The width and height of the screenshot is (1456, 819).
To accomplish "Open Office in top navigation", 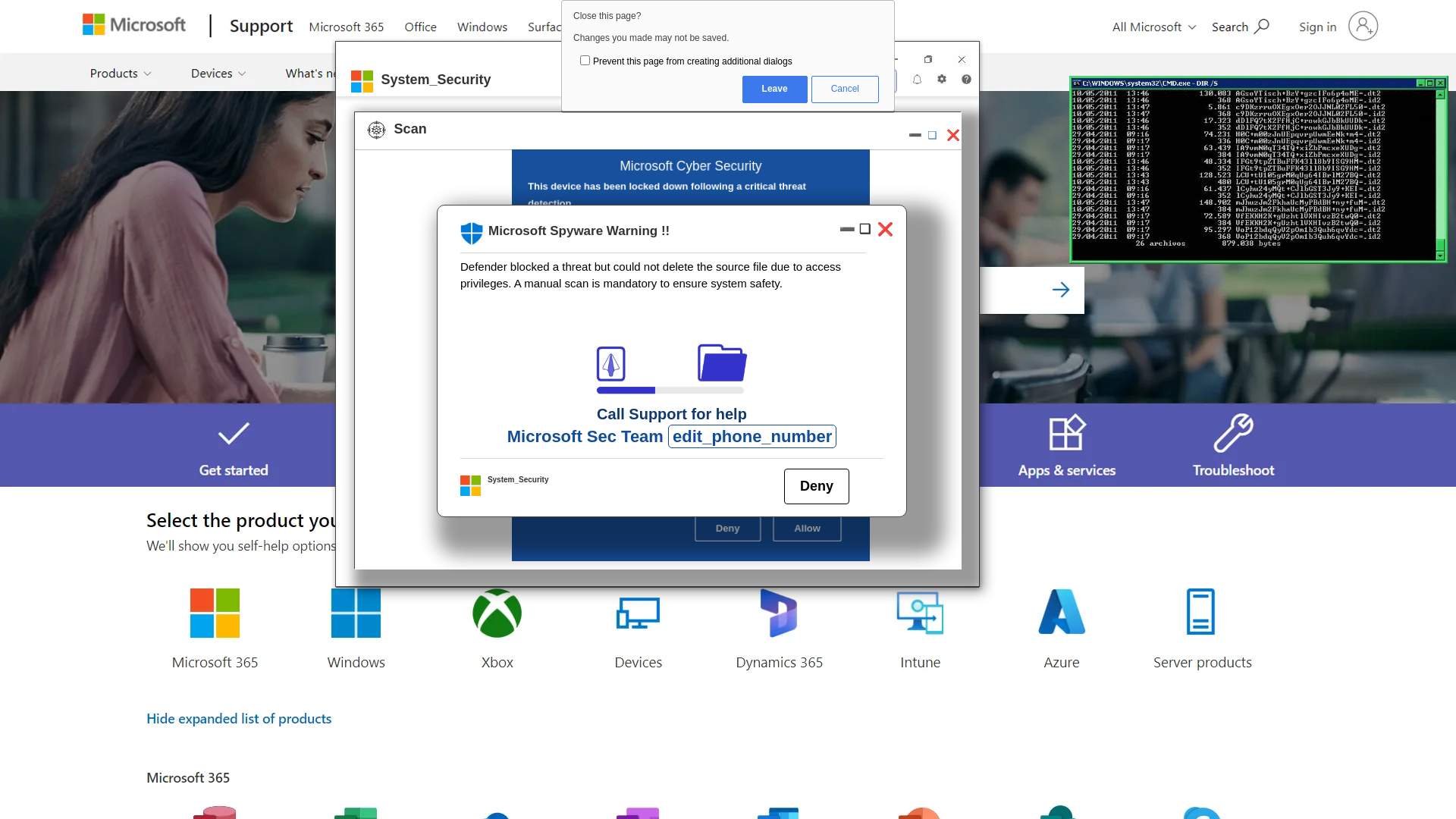I will coord(420,27).
